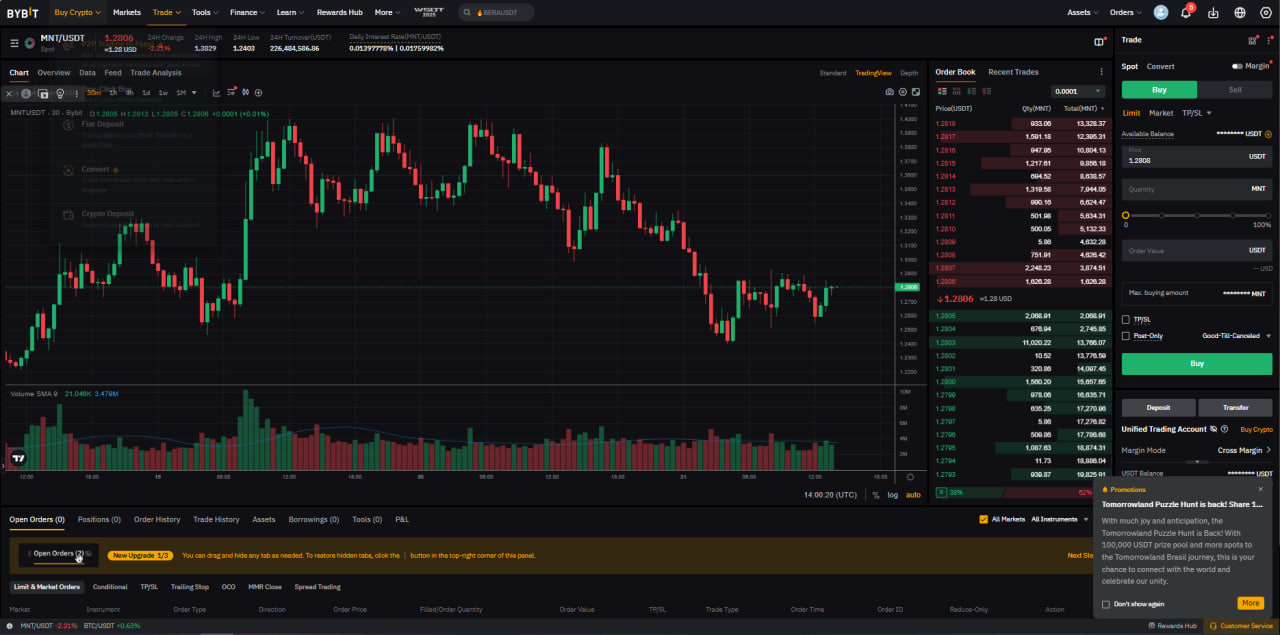1280x635 pixels.
Task: Open the pair list hamburger menu
Action: pyautogui.click(x=14, y=43)
